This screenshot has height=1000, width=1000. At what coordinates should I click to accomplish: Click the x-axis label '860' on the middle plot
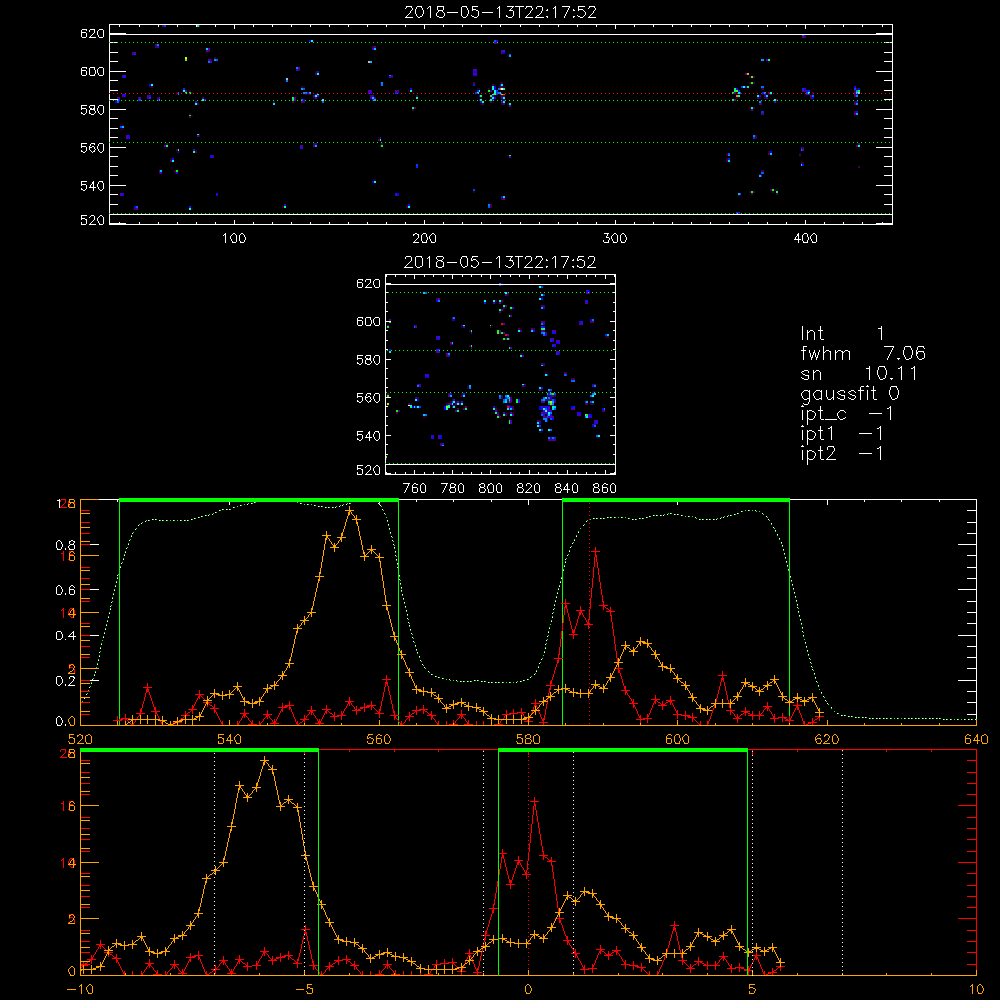tap(605, 489)
